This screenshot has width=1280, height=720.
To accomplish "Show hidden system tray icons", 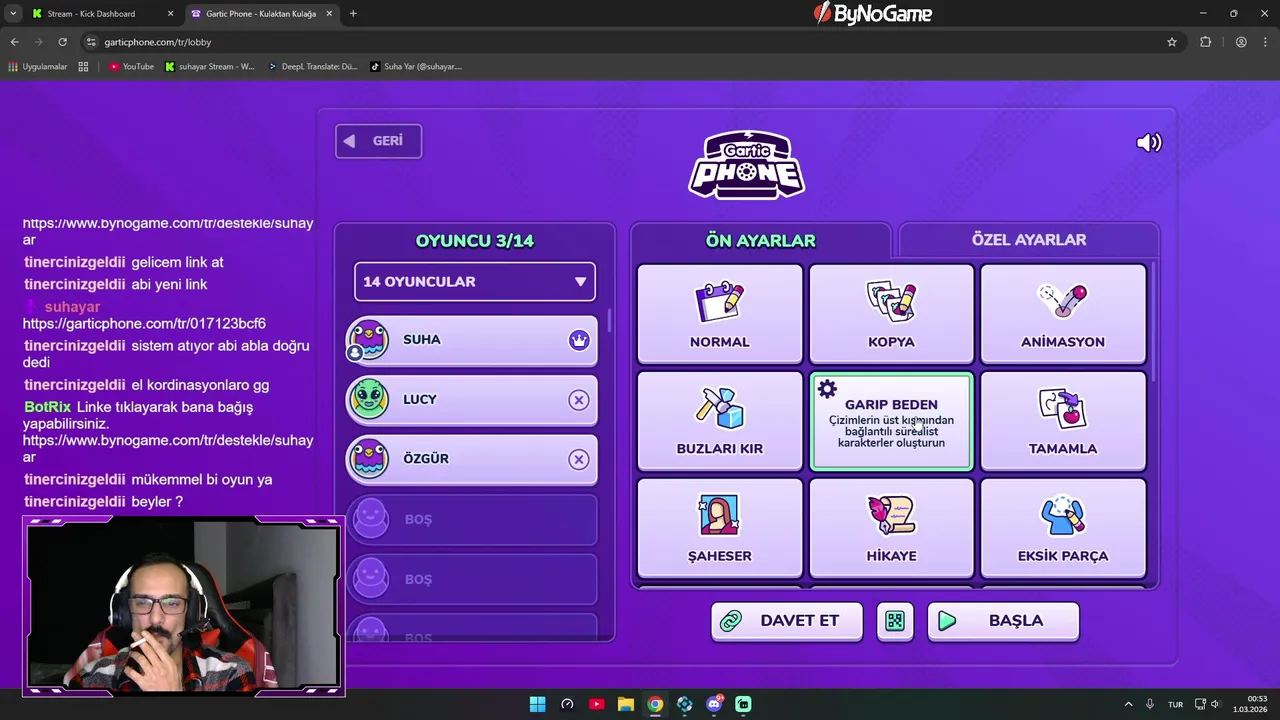I will pyautogui.click(x=1128, y=704).
